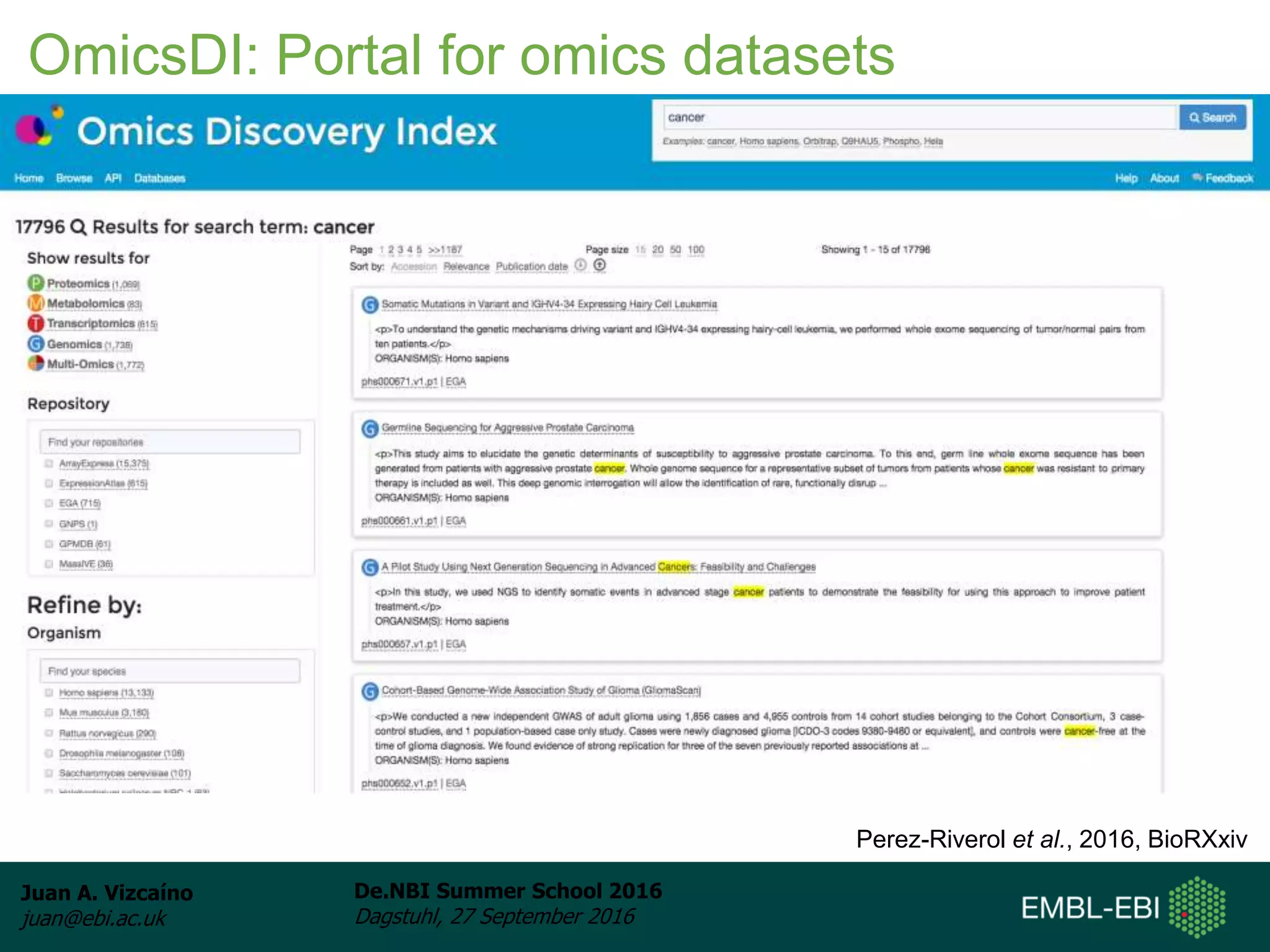The height and width of the screenshot is (952, 1270).
Task: Open the Browse menu item
Action: tap(74, 178)
